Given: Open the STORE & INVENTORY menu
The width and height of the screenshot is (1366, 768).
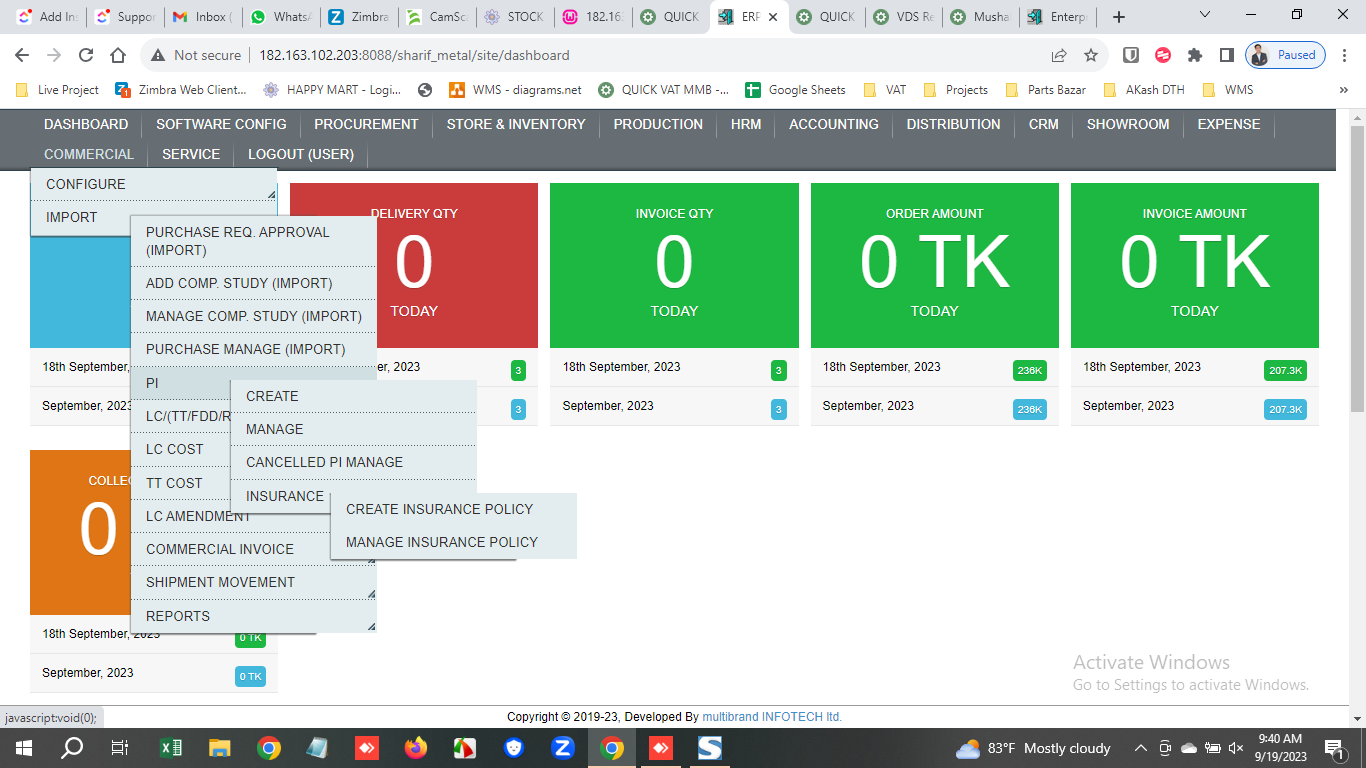Looking at the screenshot, I should [516, 124].
